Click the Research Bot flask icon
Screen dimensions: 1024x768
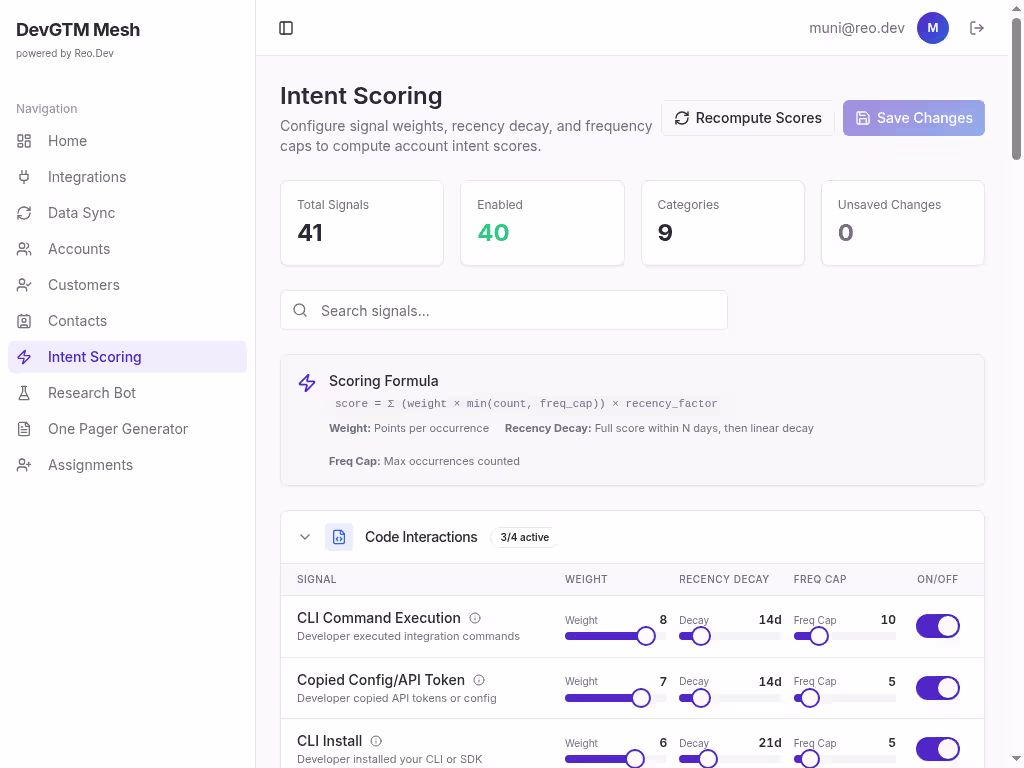pyautogui.click(x=24, y=393)
